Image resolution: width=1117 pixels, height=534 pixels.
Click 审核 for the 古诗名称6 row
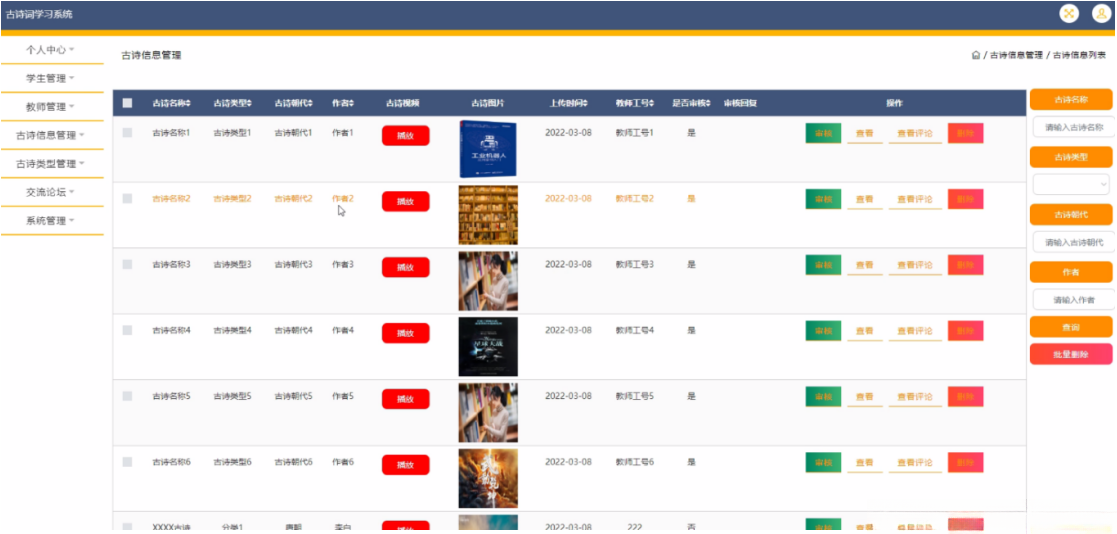click(x=823, y=463)
